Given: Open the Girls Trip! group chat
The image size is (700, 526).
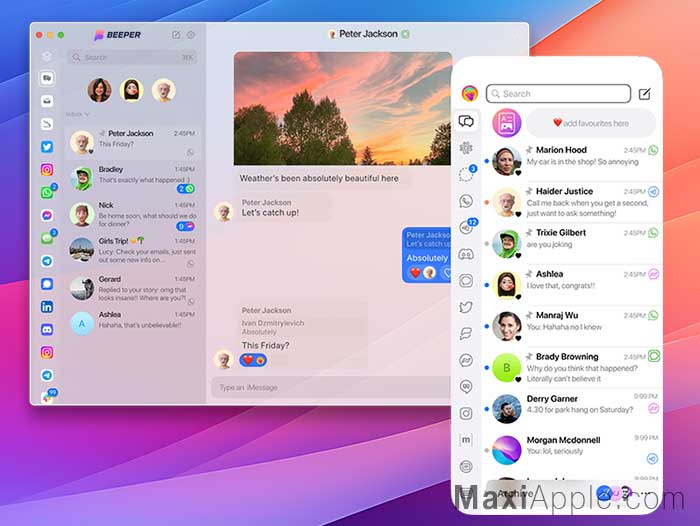Looking at the screenshot, I should coord(133,252).
